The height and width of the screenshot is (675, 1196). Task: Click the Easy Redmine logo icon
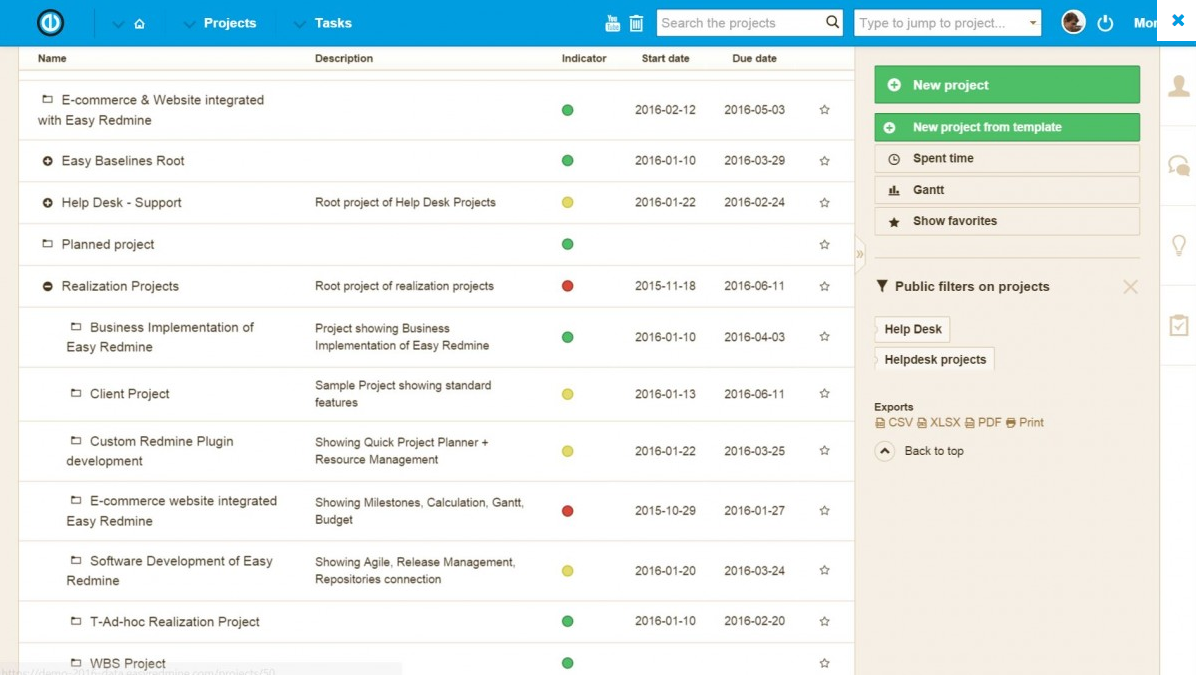click(x=50, y=23)
